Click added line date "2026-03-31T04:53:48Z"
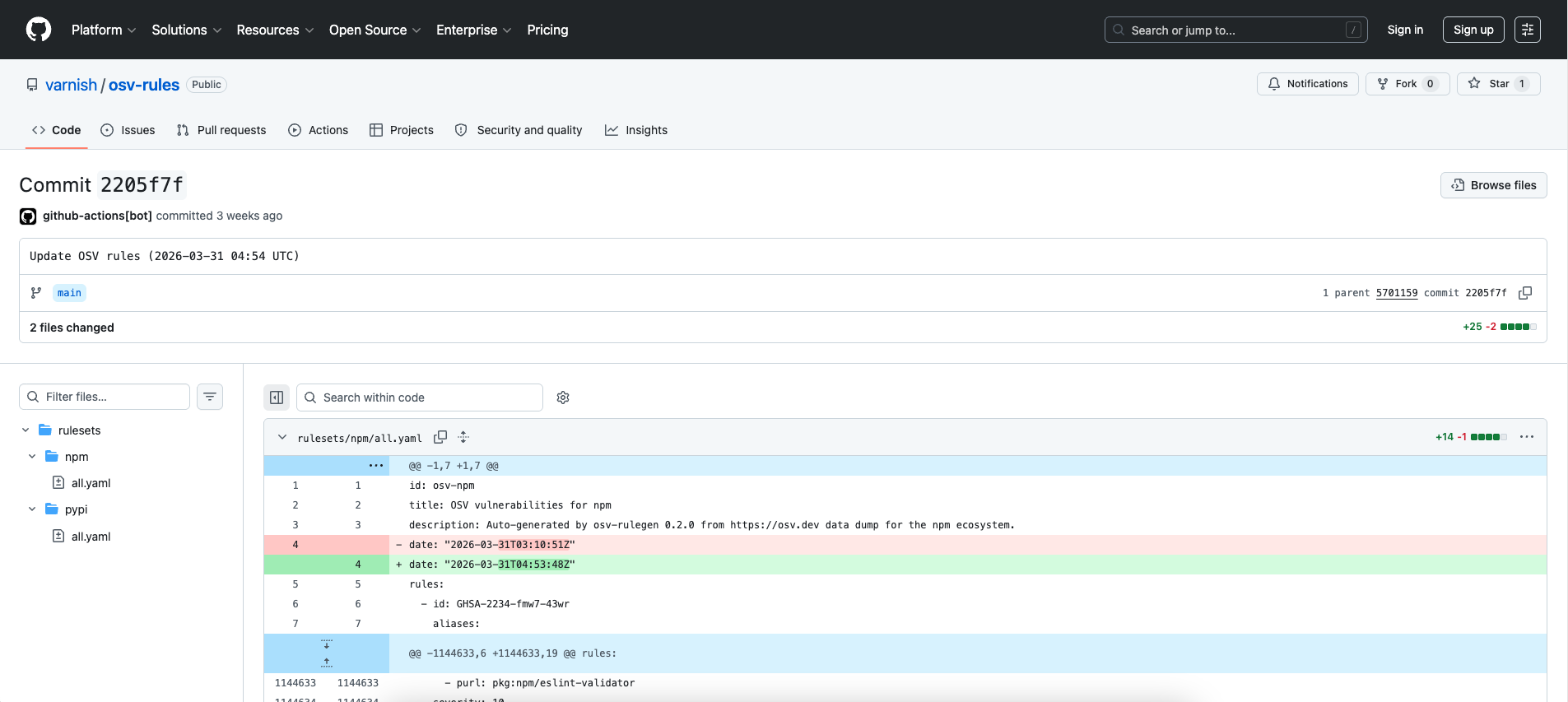 coord(905,565)
